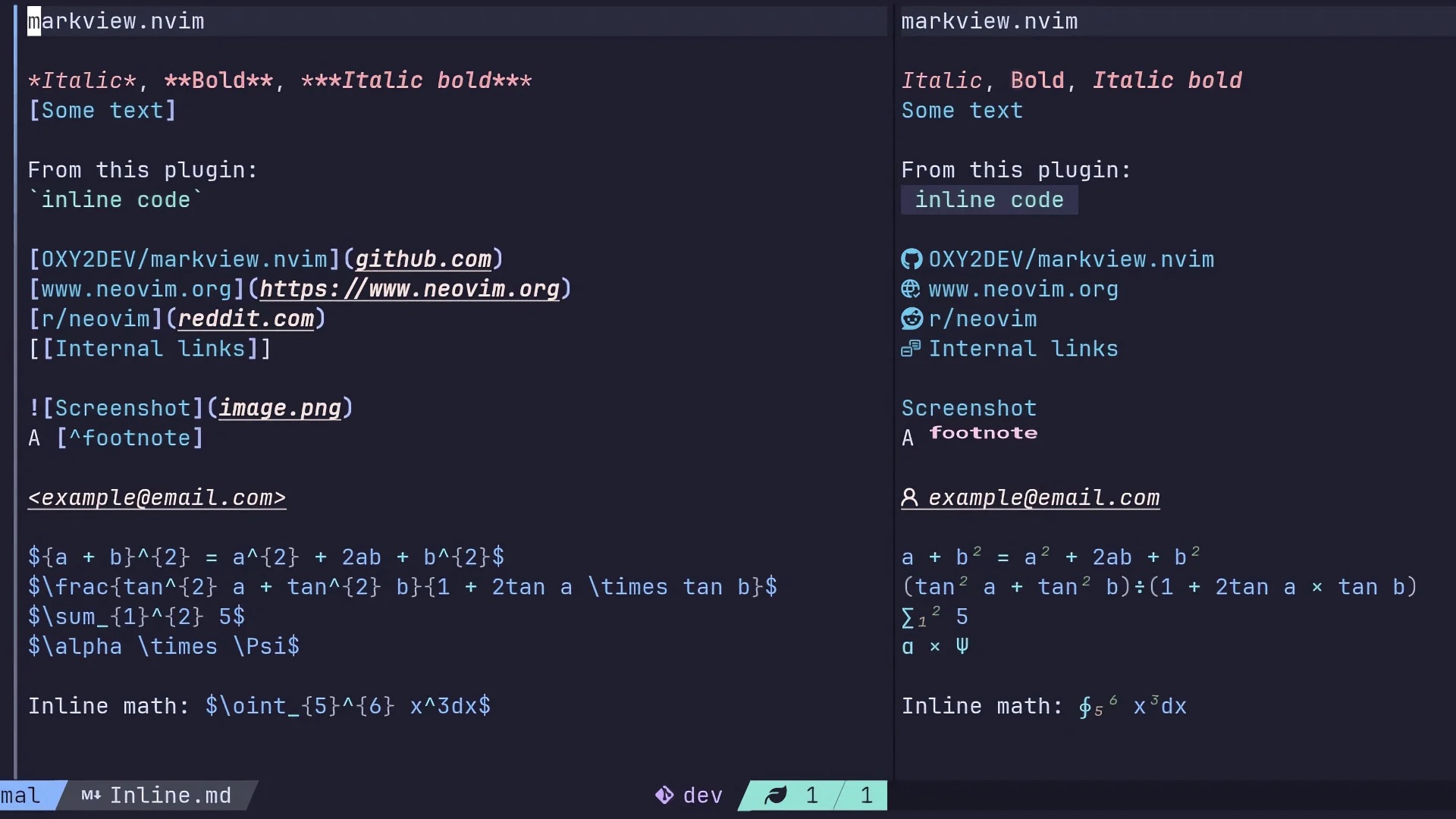1456x819 pixels.
Task: Click left pane 'Inline math:' label
Action: 108,706
